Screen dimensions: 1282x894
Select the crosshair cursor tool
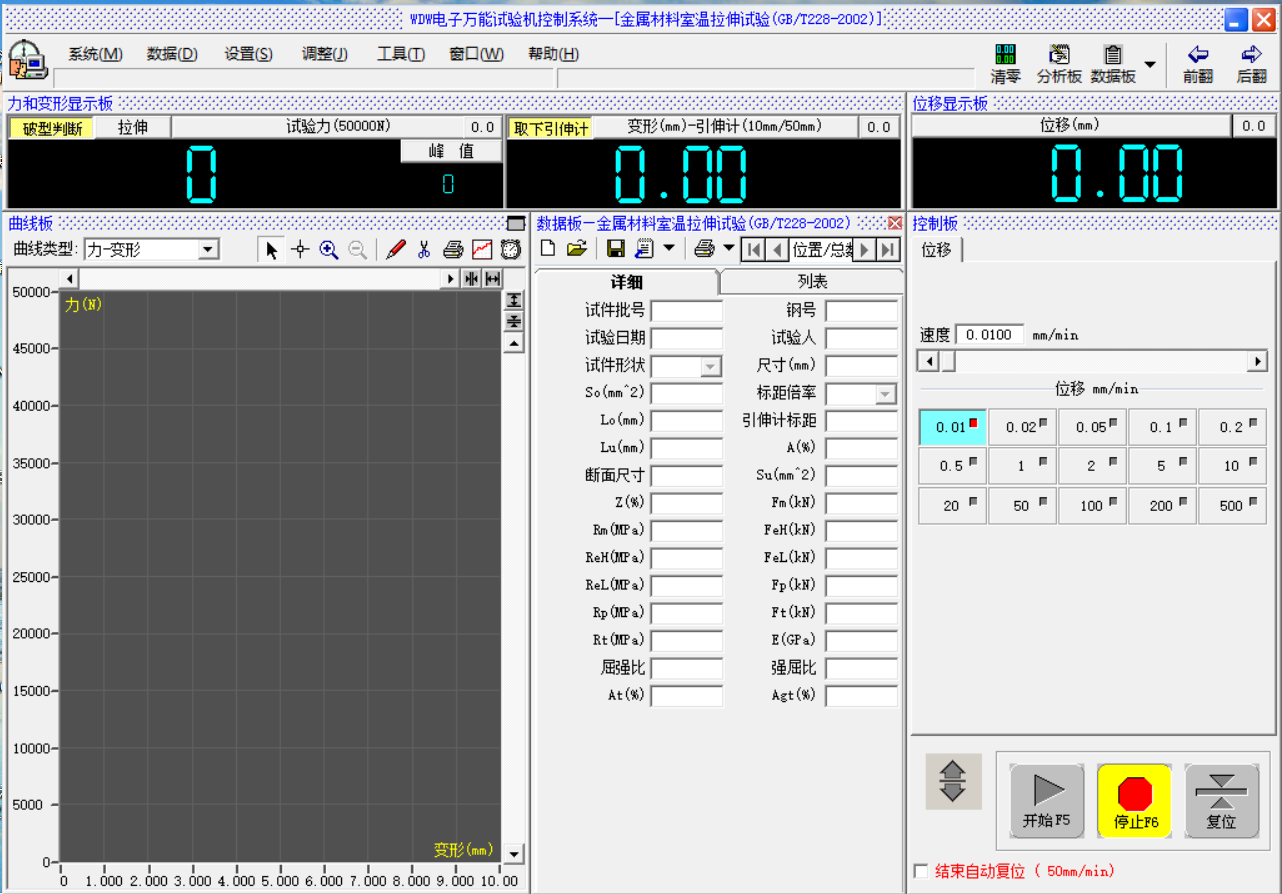pyautogui.click(x=299, y=250)
